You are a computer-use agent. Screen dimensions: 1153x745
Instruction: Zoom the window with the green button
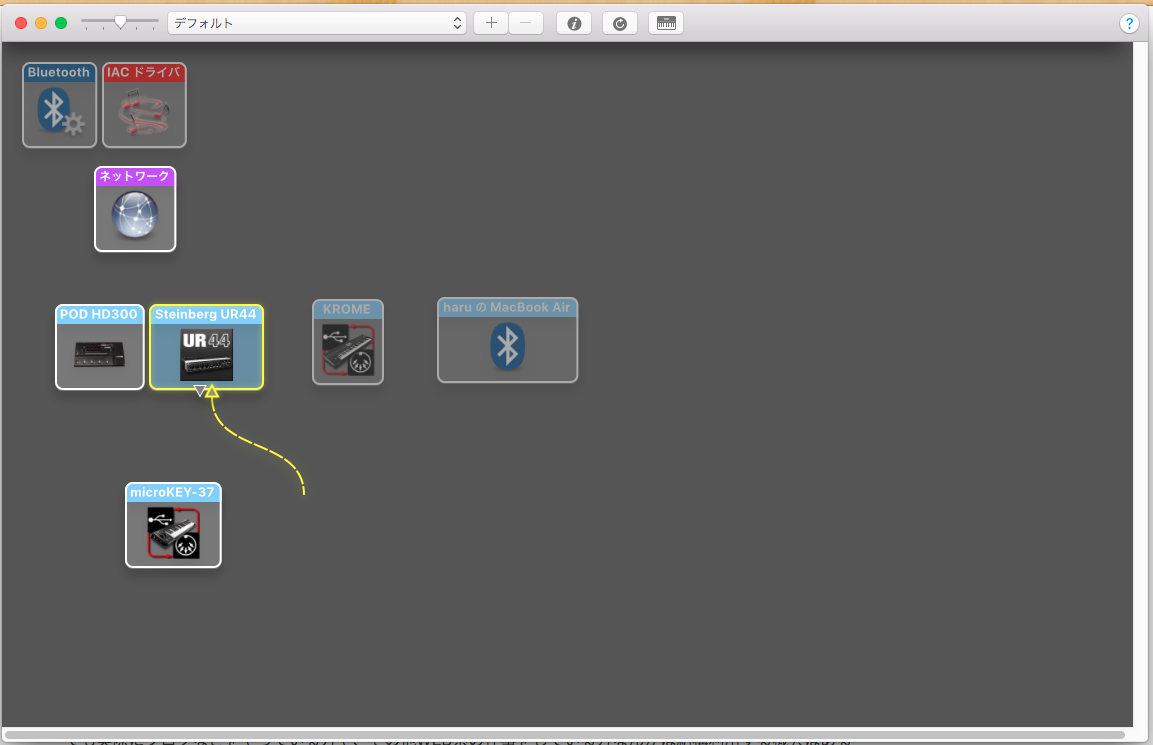tap(61, 24)
